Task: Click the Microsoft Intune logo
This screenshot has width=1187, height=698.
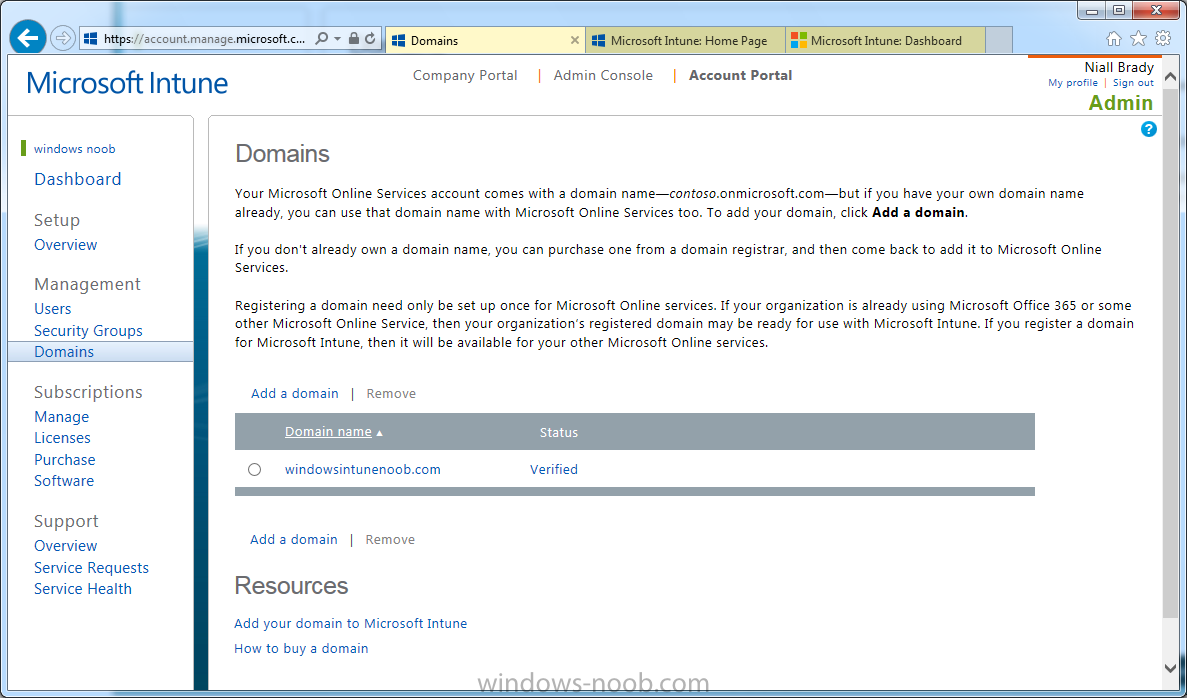Action: (127, 83)
